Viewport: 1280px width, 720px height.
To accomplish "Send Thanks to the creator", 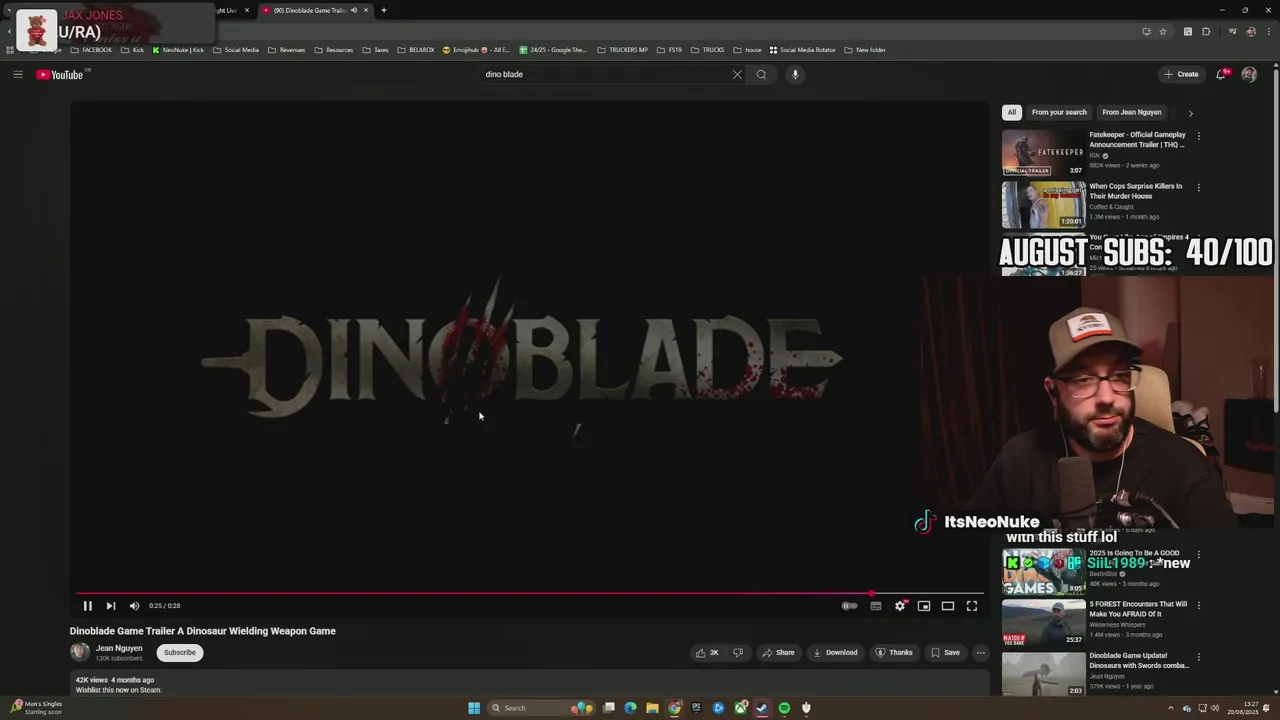I will pyautogui.click(x=894, y=653).
